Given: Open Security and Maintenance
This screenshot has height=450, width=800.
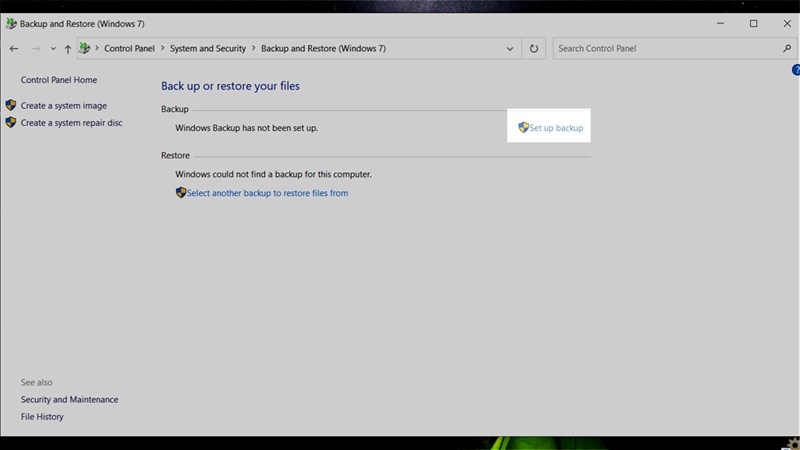Looking at the screenshot, I should tap(69, 399).
